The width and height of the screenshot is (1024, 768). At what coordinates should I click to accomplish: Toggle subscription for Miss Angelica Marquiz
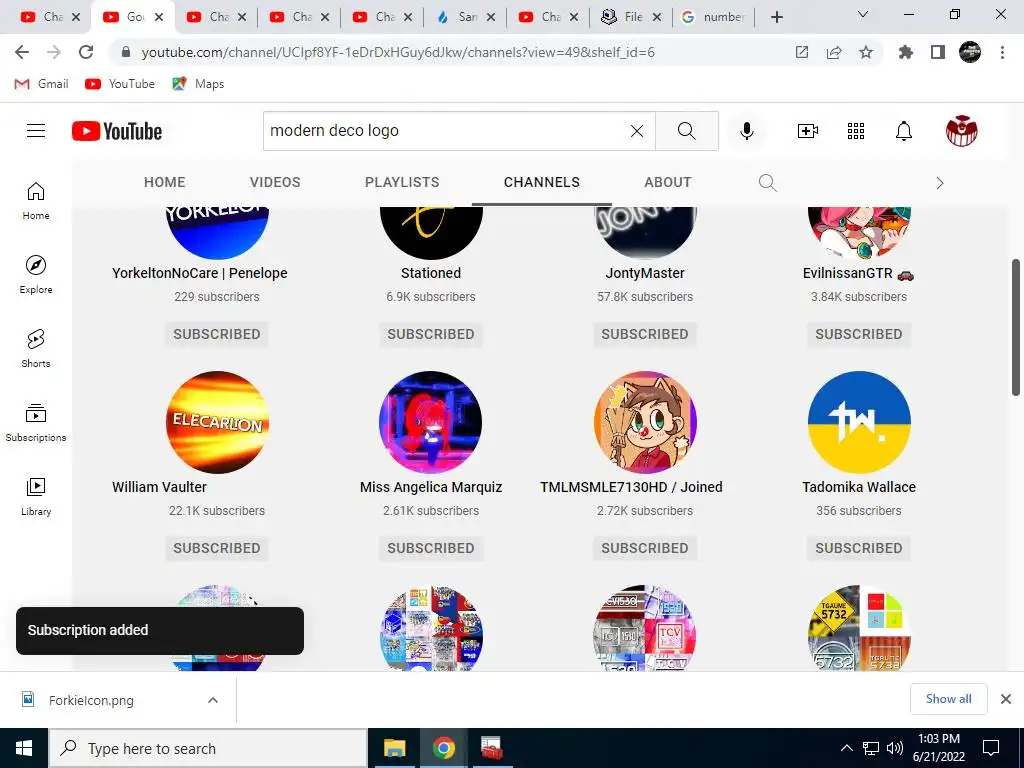coord(431,548)
